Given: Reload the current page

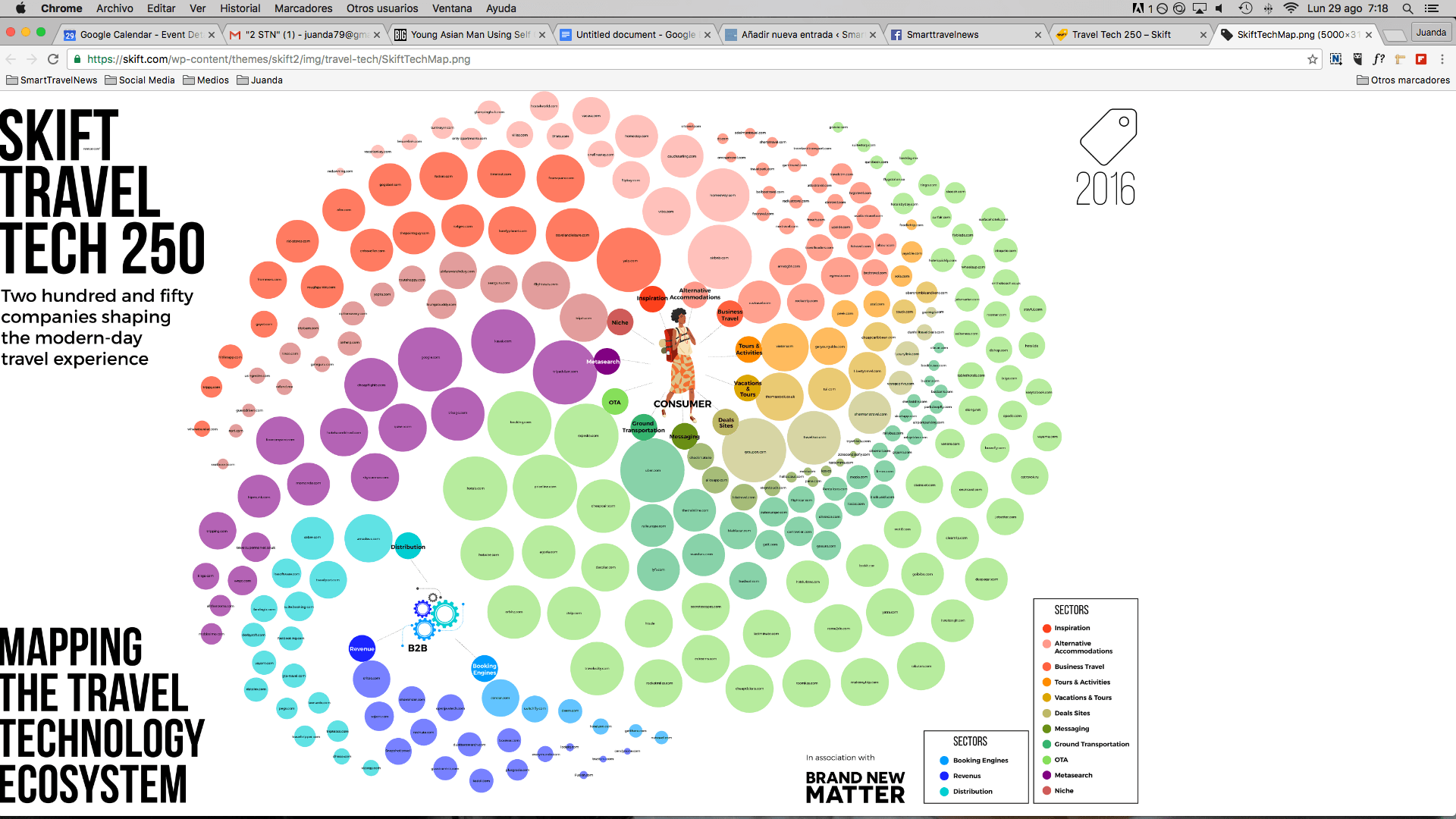Looking at the screenshot, I should 53,59.
